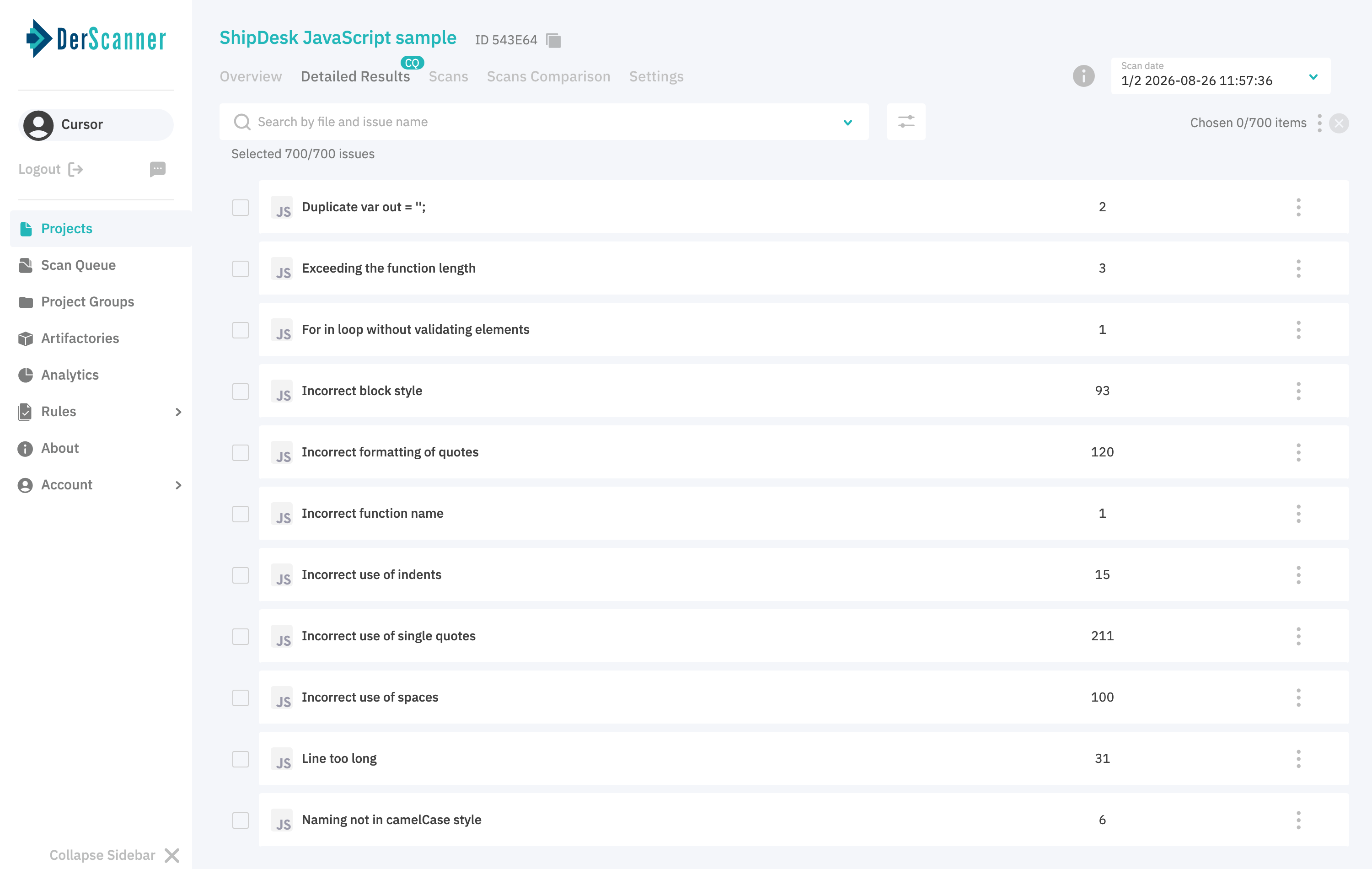This screenshot has height=869, width=1372.
Task: Click the ShipDesk JavaScript sample title
Action: click(x=338, y=38)
